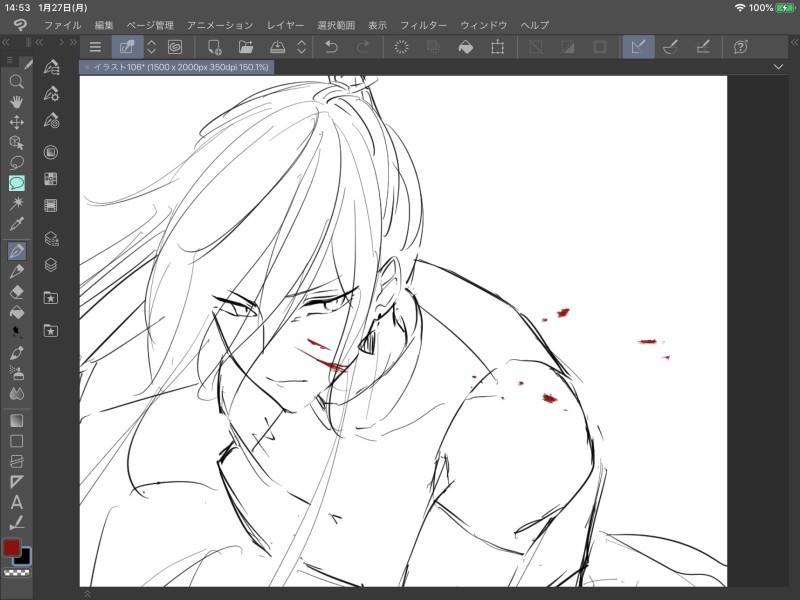
Task: Open the フィルター menu
Action: click(423, 25)
